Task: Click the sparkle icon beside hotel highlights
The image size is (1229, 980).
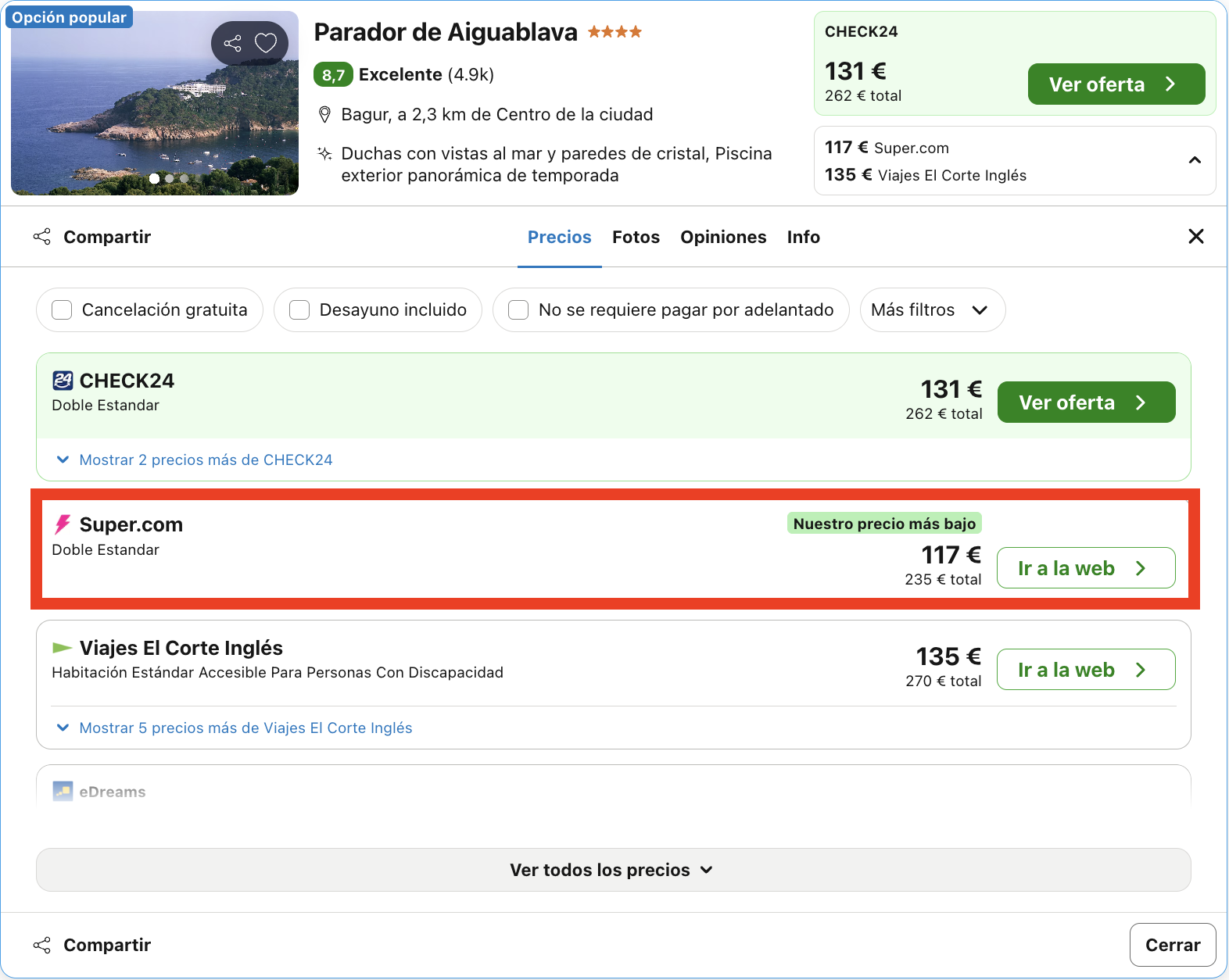Action: [324, 153]
